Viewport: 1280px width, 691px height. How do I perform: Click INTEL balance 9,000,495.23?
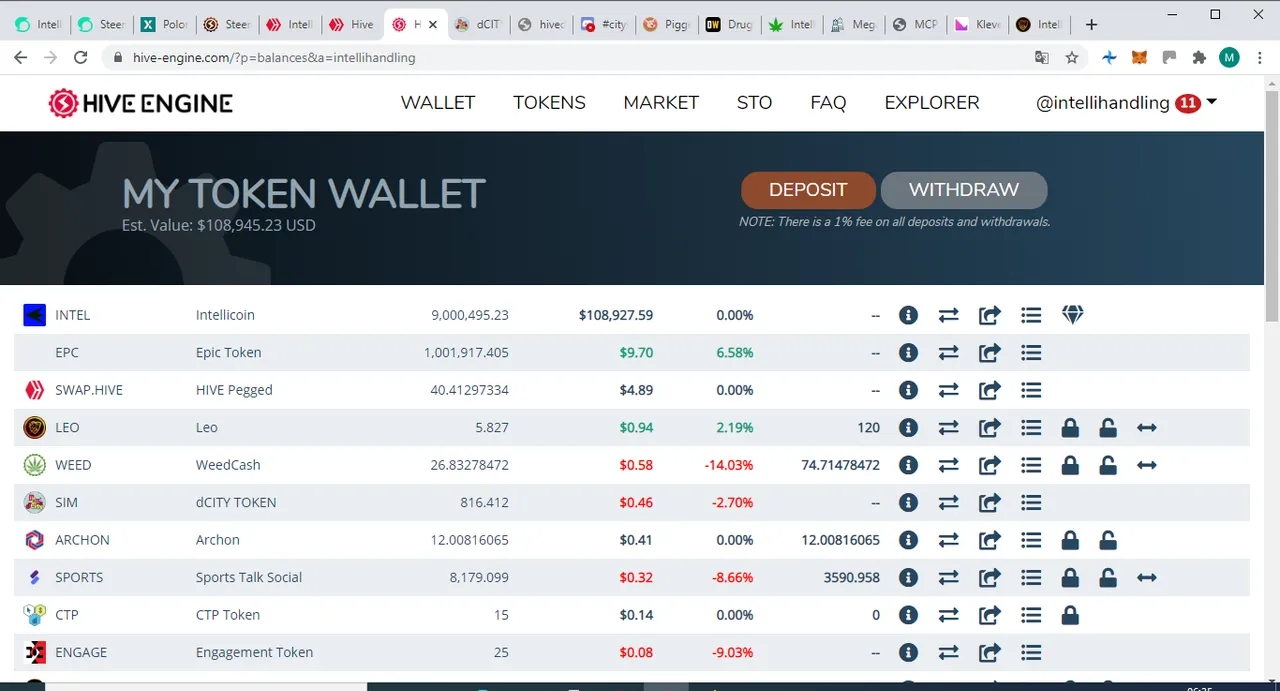(470, 315)
